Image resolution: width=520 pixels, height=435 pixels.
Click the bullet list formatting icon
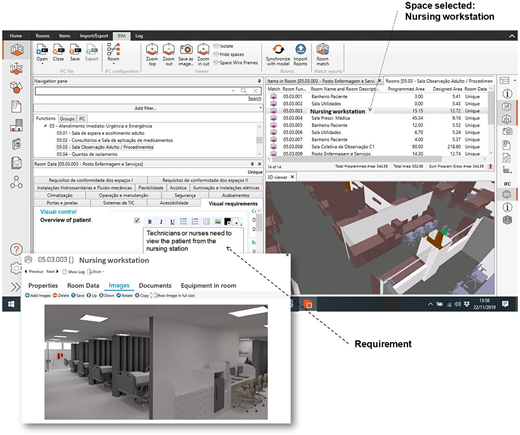(x=183, y=222)
